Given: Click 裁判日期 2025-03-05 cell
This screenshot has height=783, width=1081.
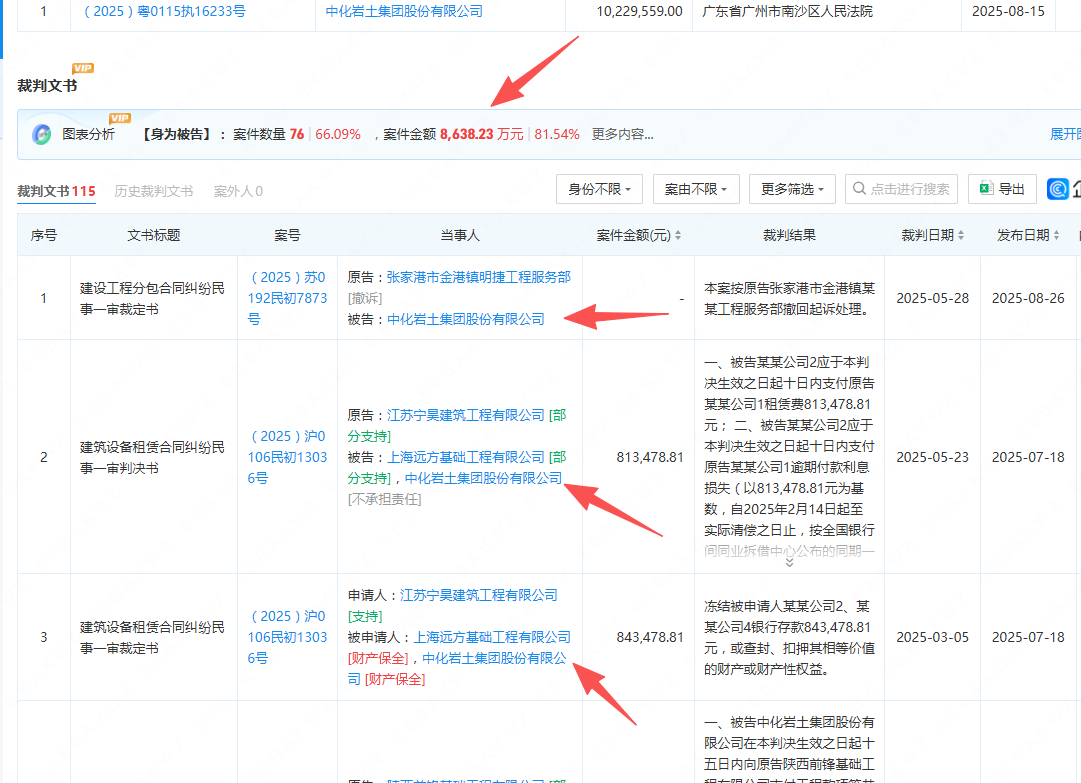Looking at the screenshot, I should click(x=932, y=637).
